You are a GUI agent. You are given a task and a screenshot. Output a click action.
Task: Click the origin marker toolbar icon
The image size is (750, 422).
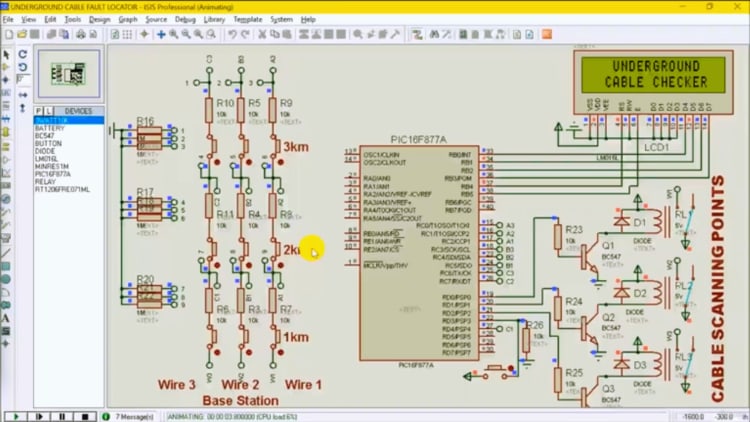144,34
